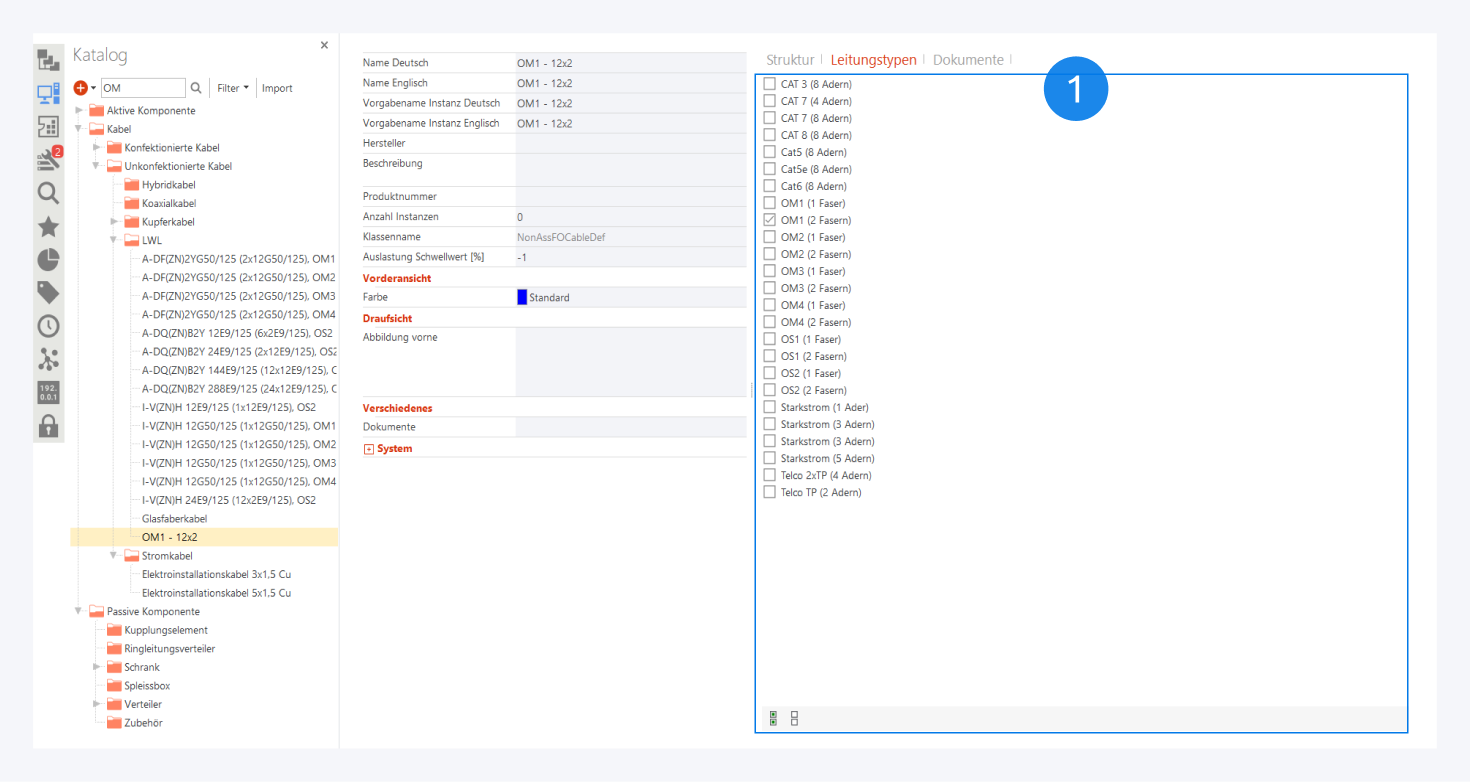Viewport: 1471px width, 782px height.
Task: Open the star favorites sidebar icon
Action: 48,227
